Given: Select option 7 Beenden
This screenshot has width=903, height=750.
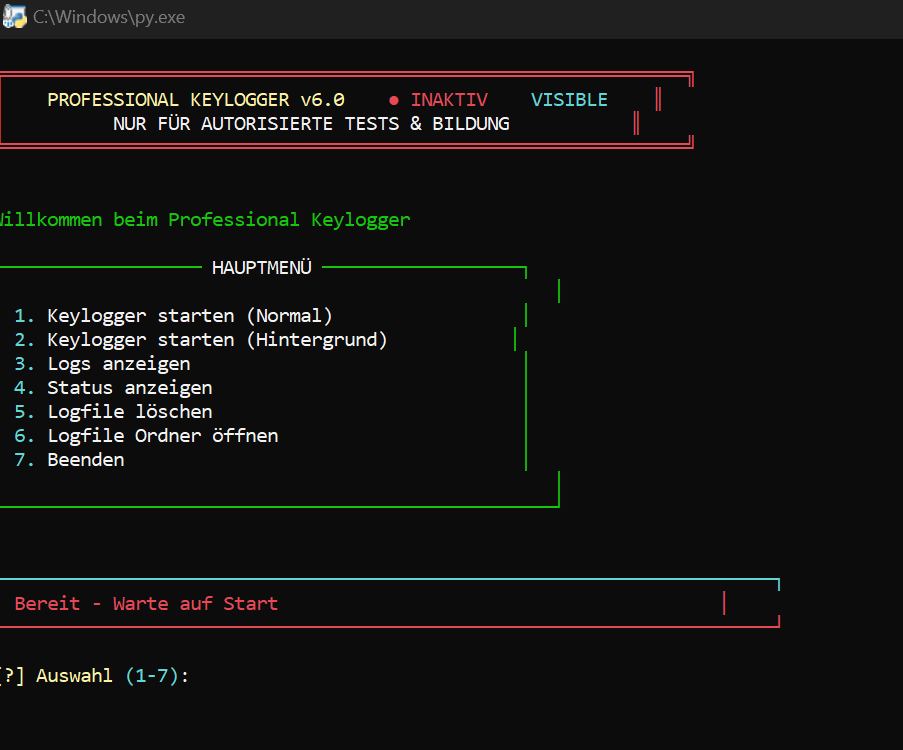Looking at the screenshot, I should (x=69, y=460).
